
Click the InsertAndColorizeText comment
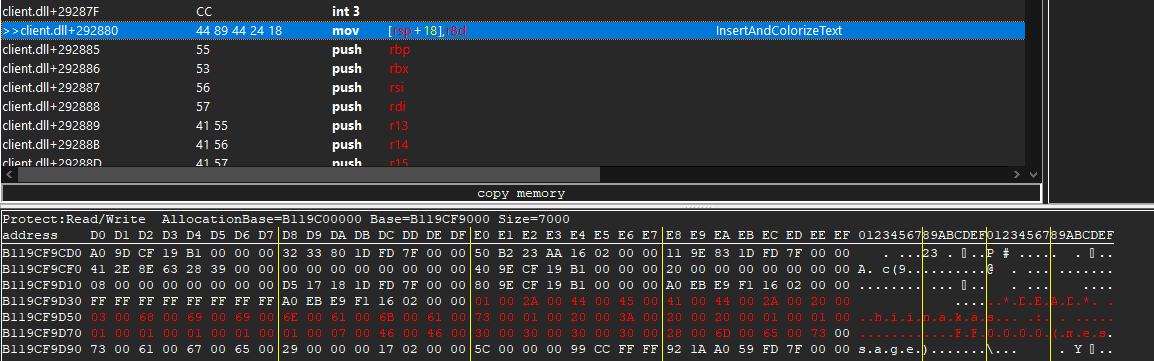pos(779,31)
